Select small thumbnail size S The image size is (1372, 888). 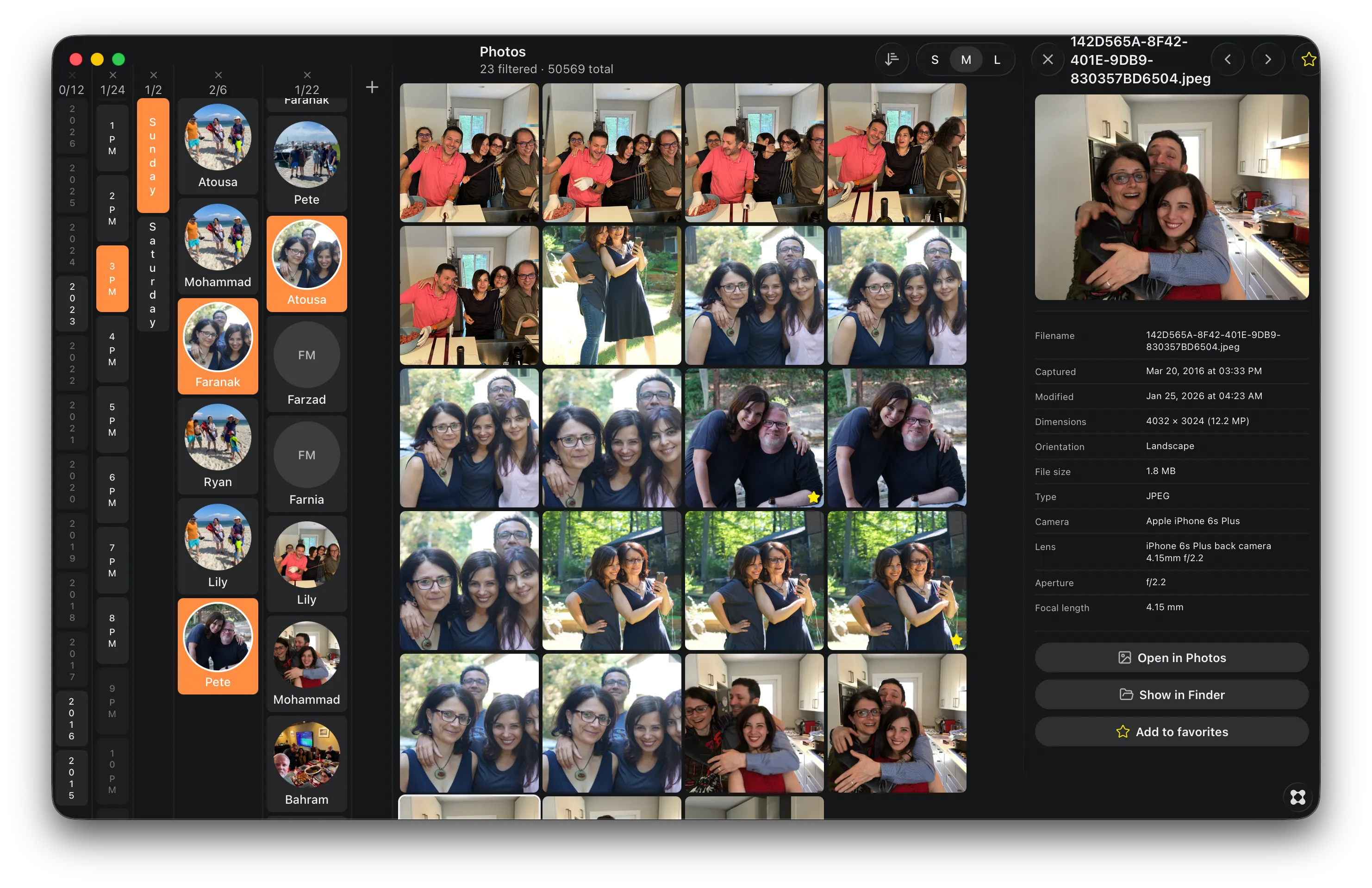click(935, 59)
